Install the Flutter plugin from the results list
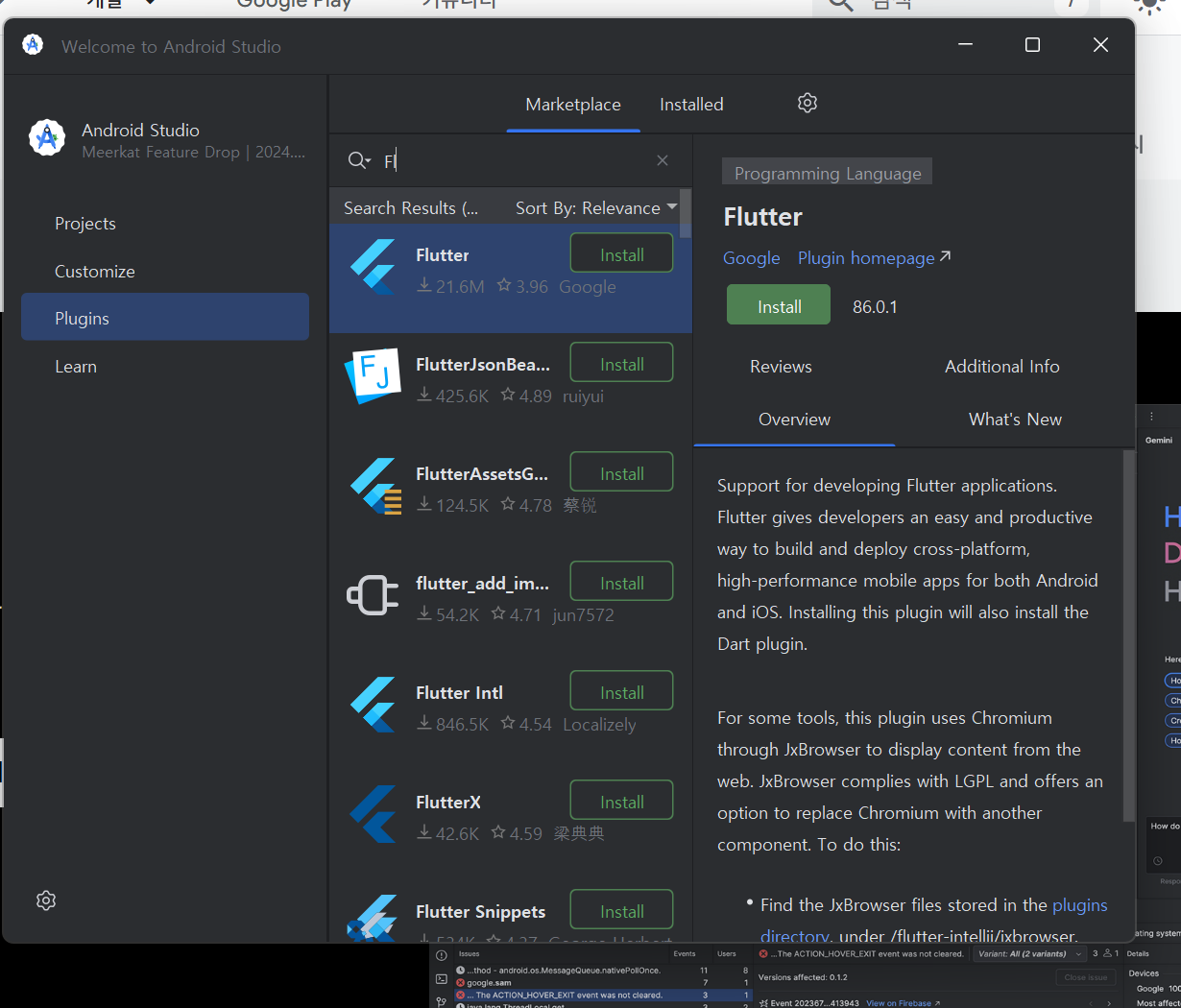The height and width of the screenshot is (1008, 1181). pos(622,253)
